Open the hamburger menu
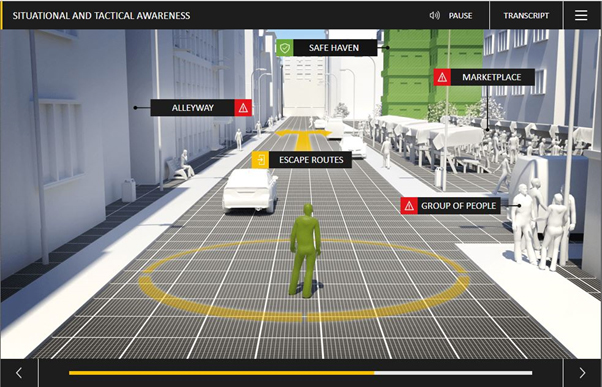 pyautogui.click(x=581, y=15)
